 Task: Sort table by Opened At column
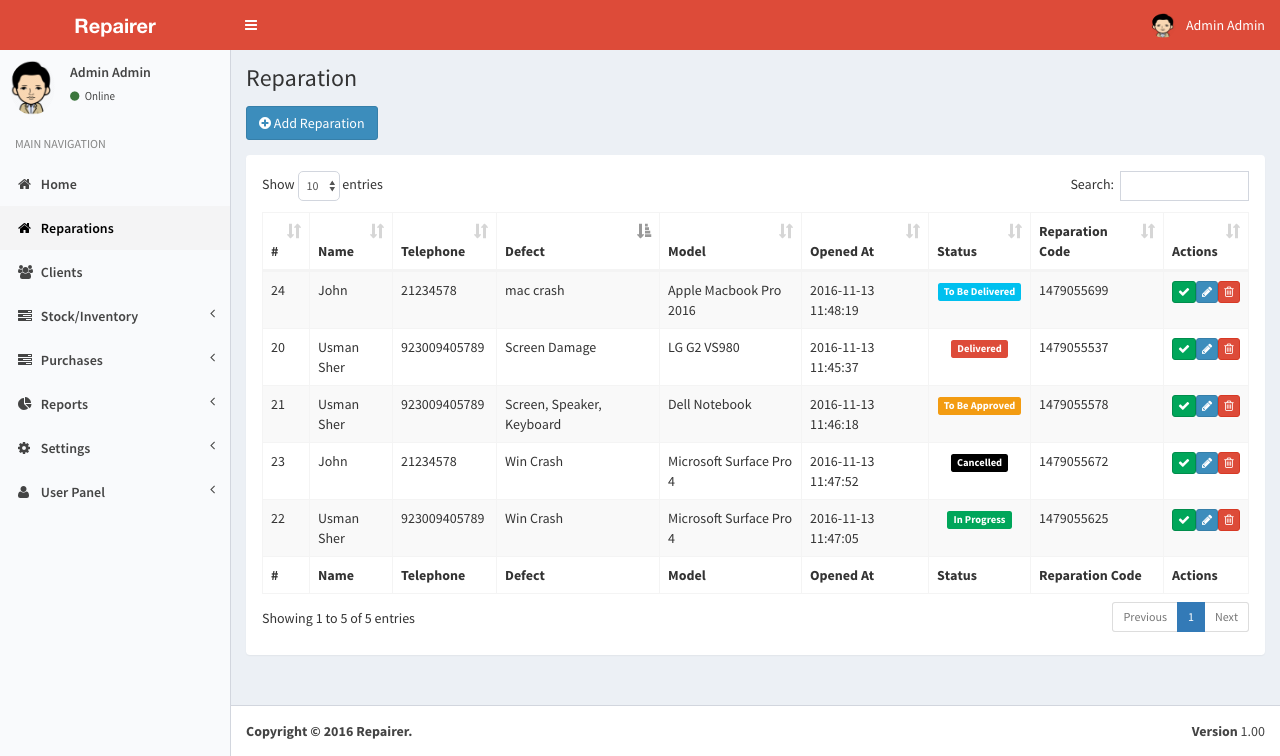tap(912, 231)
